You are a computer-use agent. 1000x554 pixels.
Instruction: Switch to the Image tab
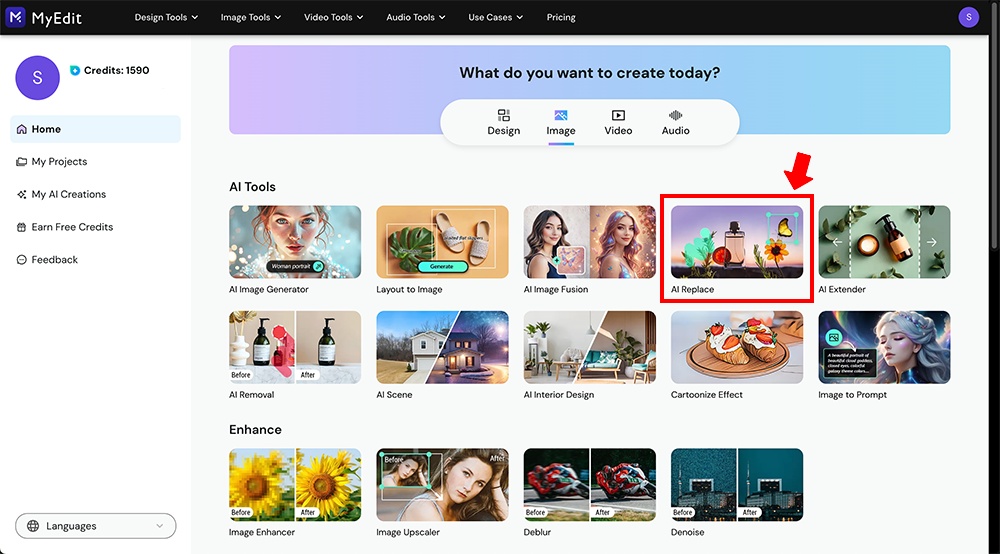coord(561,123)
